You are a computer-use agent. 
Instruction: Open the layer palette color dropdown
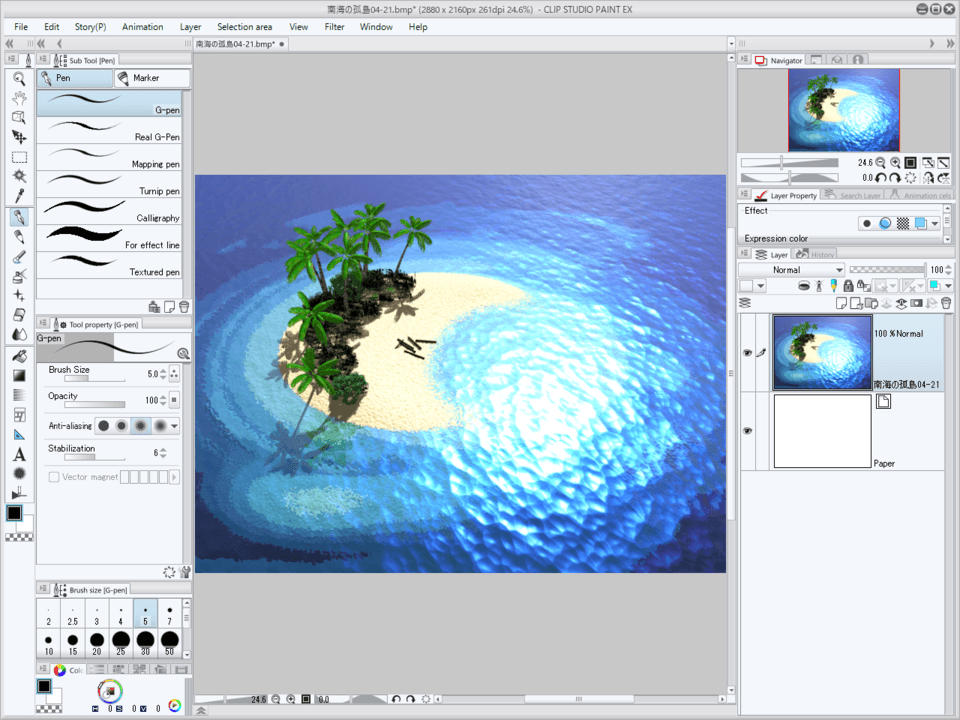click(761, 286)
